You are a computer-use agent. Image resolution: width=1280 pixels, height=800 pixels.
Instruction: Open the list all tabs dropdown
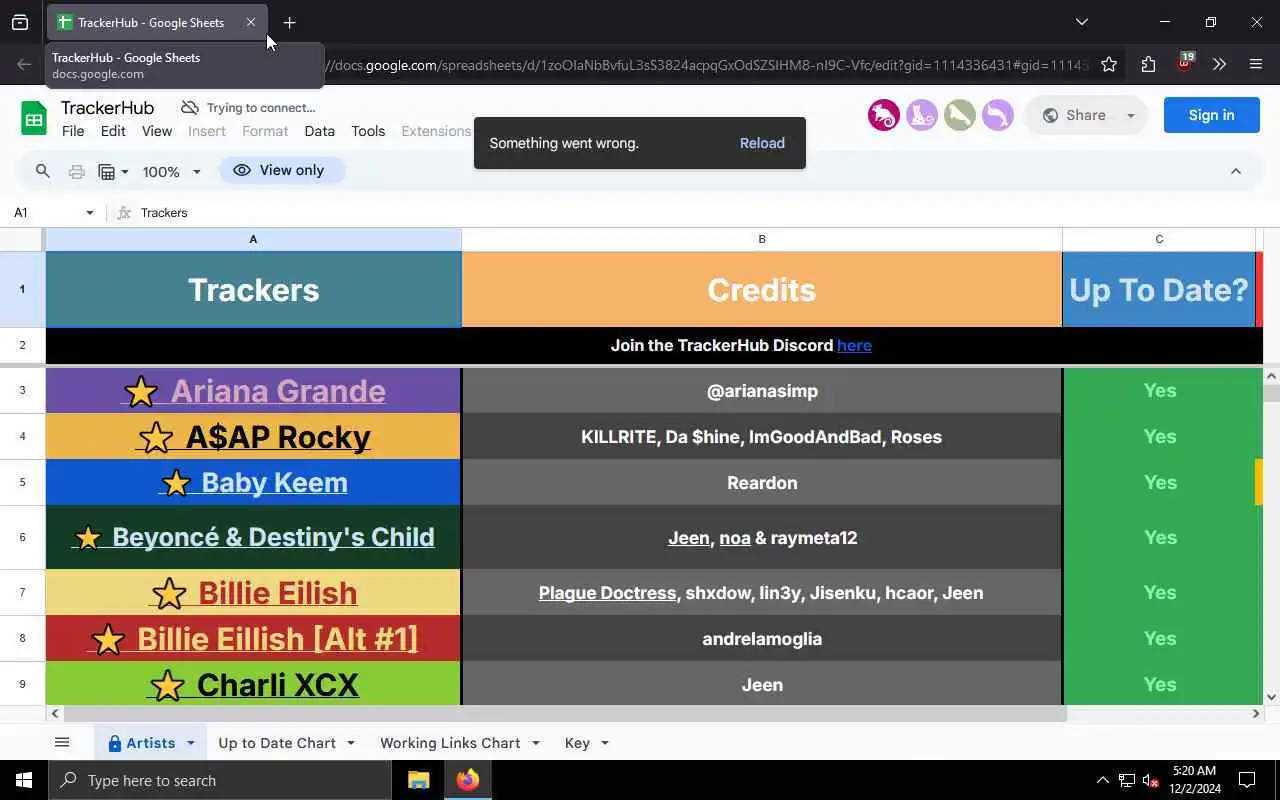pyautogui.click(x=1081, y=22)
